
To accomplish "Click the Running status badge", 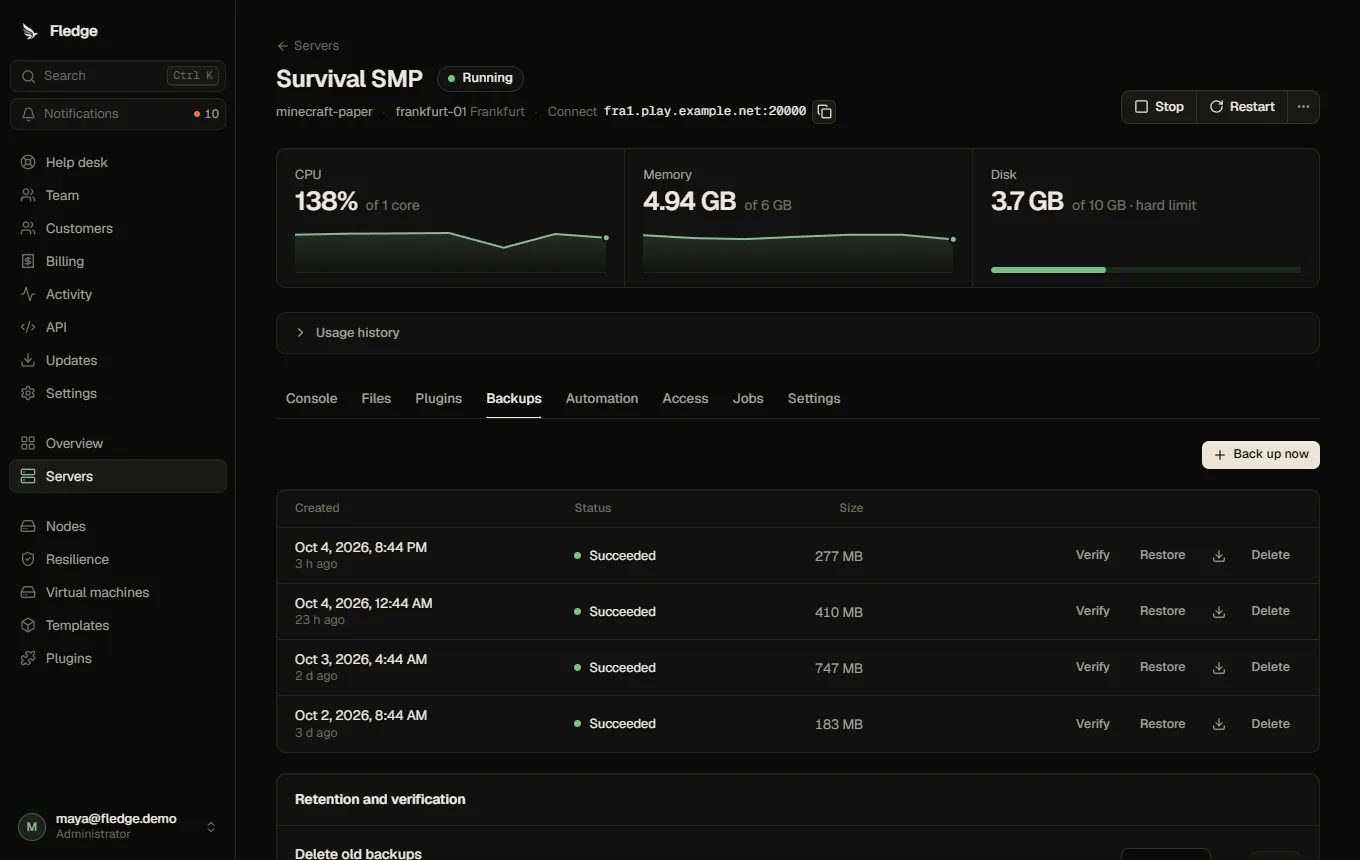I will point(480,78).
